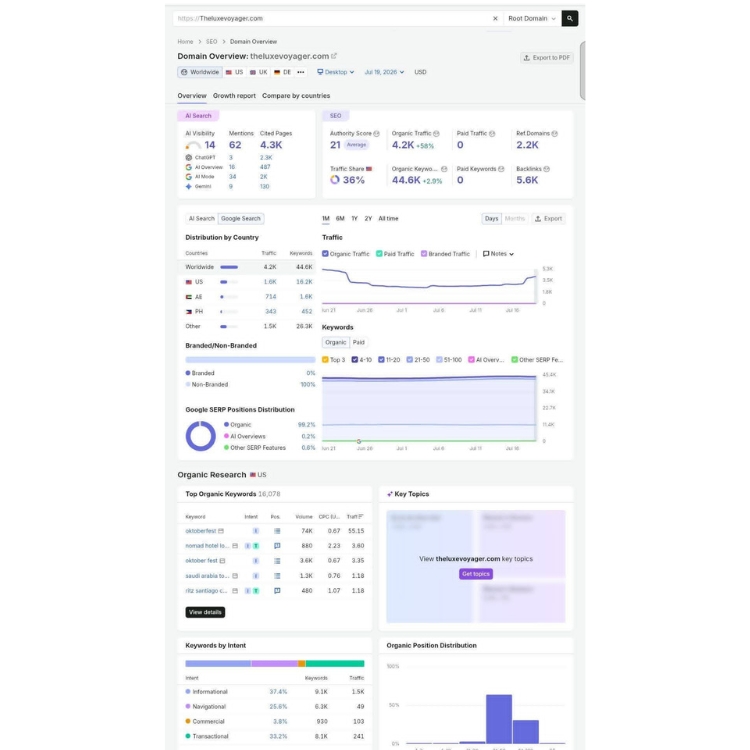Screen dimensions: 750x750
Task: Click the Traffic column sort icon
Action: pos(361,517)
